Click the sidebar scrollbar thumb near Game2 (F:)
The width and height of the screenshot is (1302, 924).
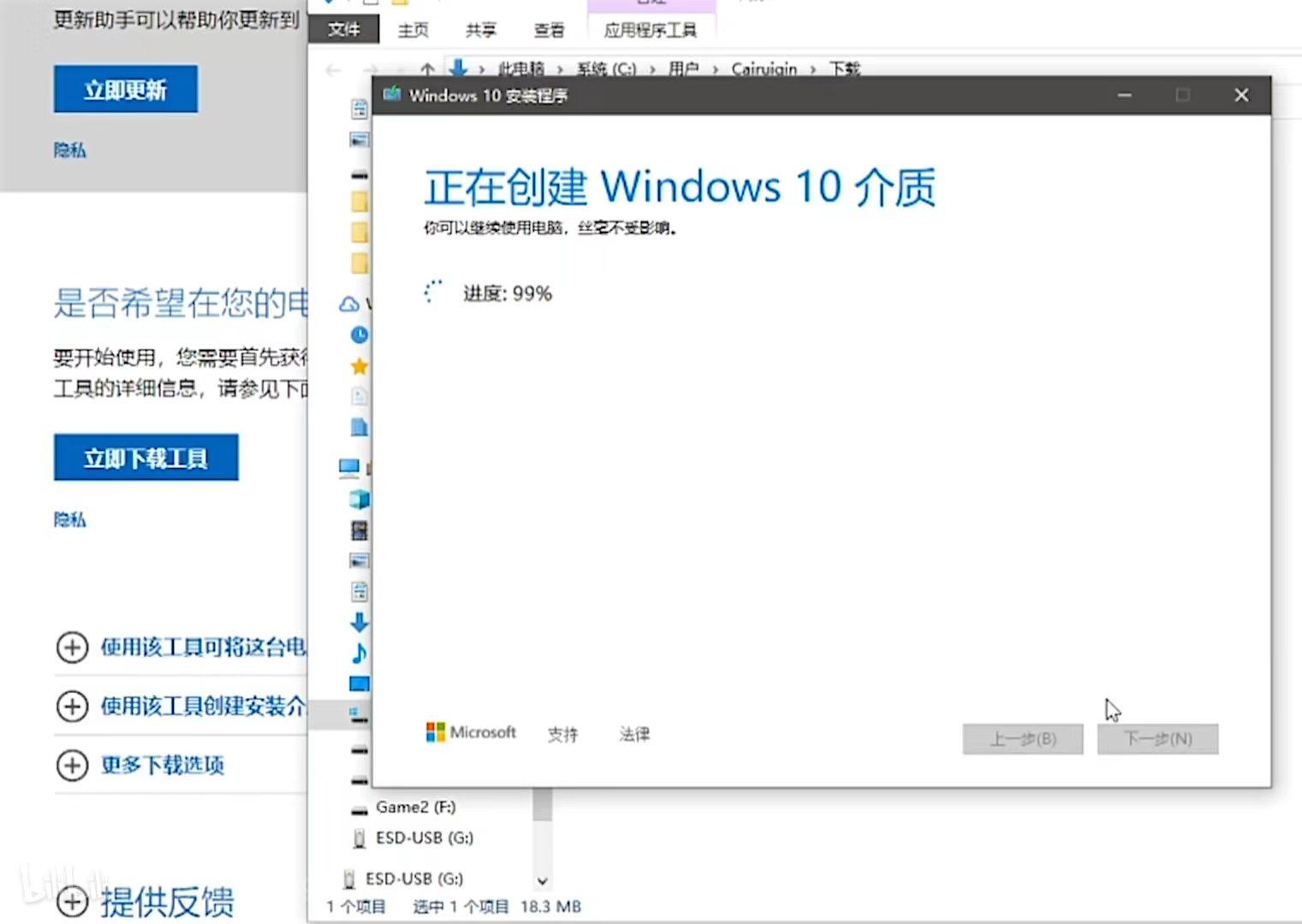click(542, 804)
